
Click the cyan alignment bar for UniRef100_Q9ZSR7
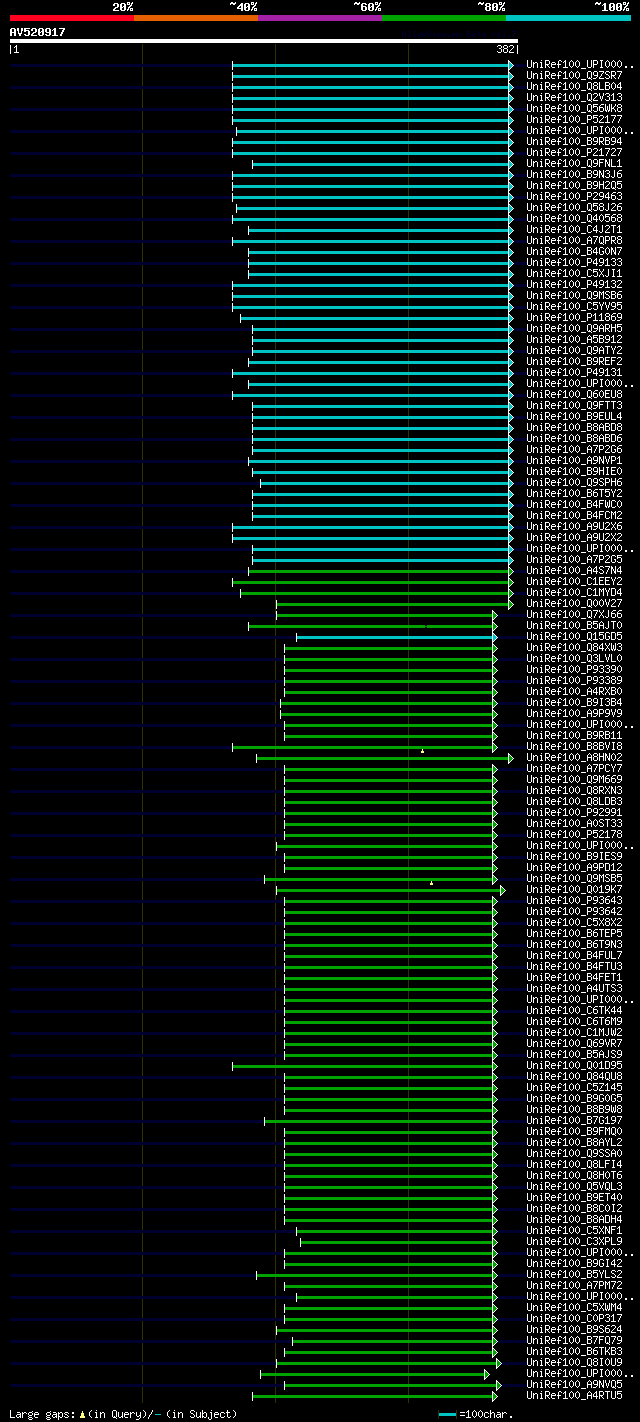pyautogui.click(x=372, y=76)
